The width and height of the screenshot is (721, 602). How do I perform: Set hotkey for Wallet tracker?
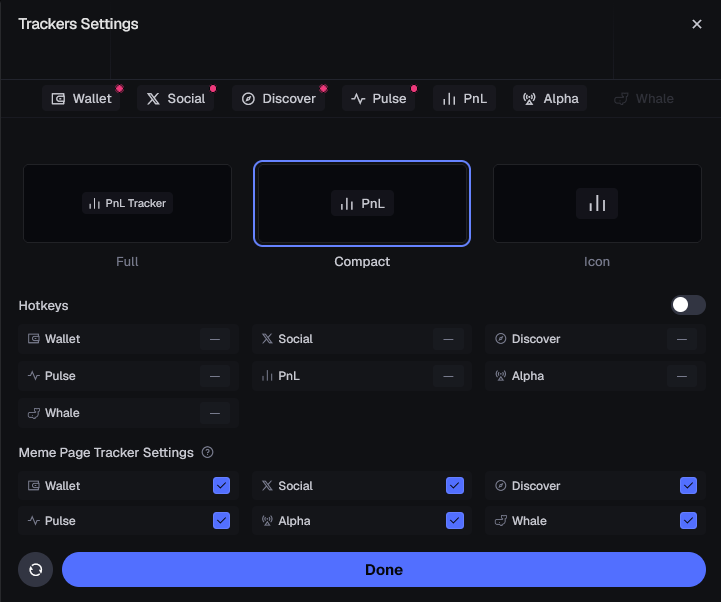click(215, 339)
